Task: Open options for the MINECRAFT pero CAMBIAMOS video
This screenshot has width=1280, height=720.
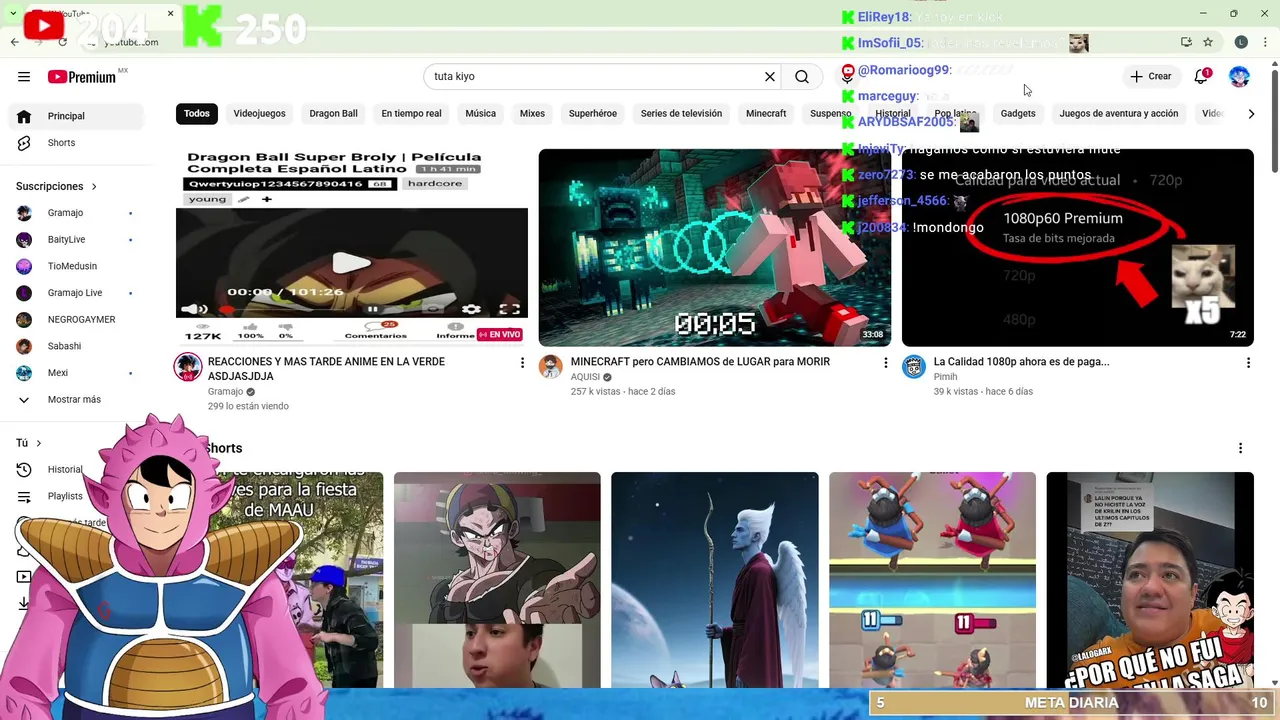Action: [x=885, y=363]
